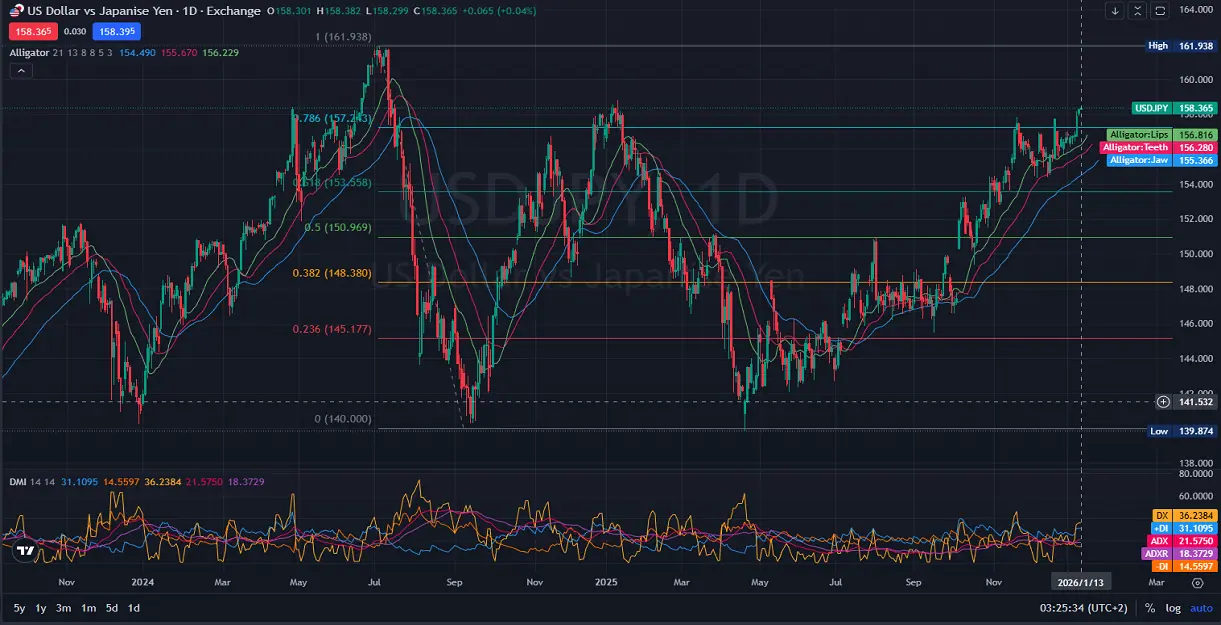Toggle log scale mode

tap(1173, 608)
